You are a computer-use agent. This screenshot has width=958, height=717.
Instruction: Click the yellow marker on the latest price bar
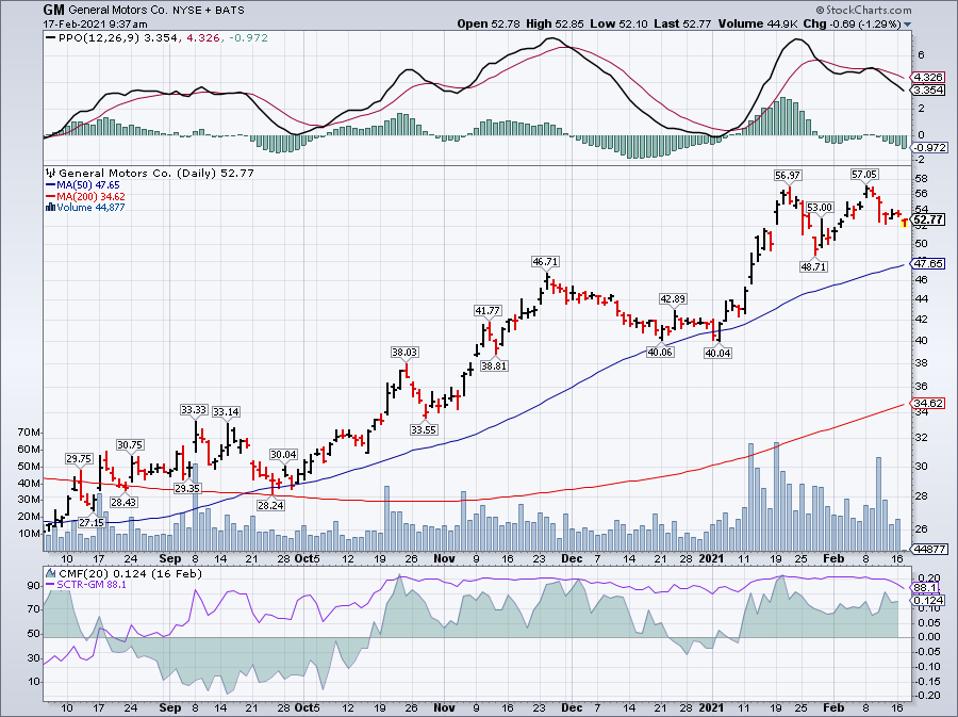pos(904,224)
